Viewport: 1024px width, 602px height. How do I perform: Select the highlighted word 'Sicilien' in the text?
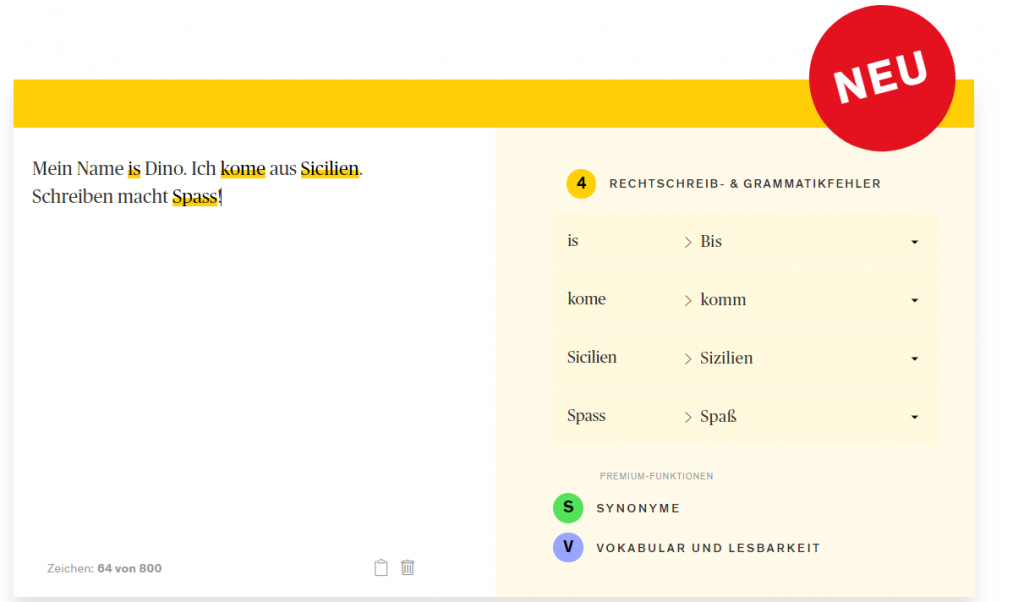click(330, 168)
